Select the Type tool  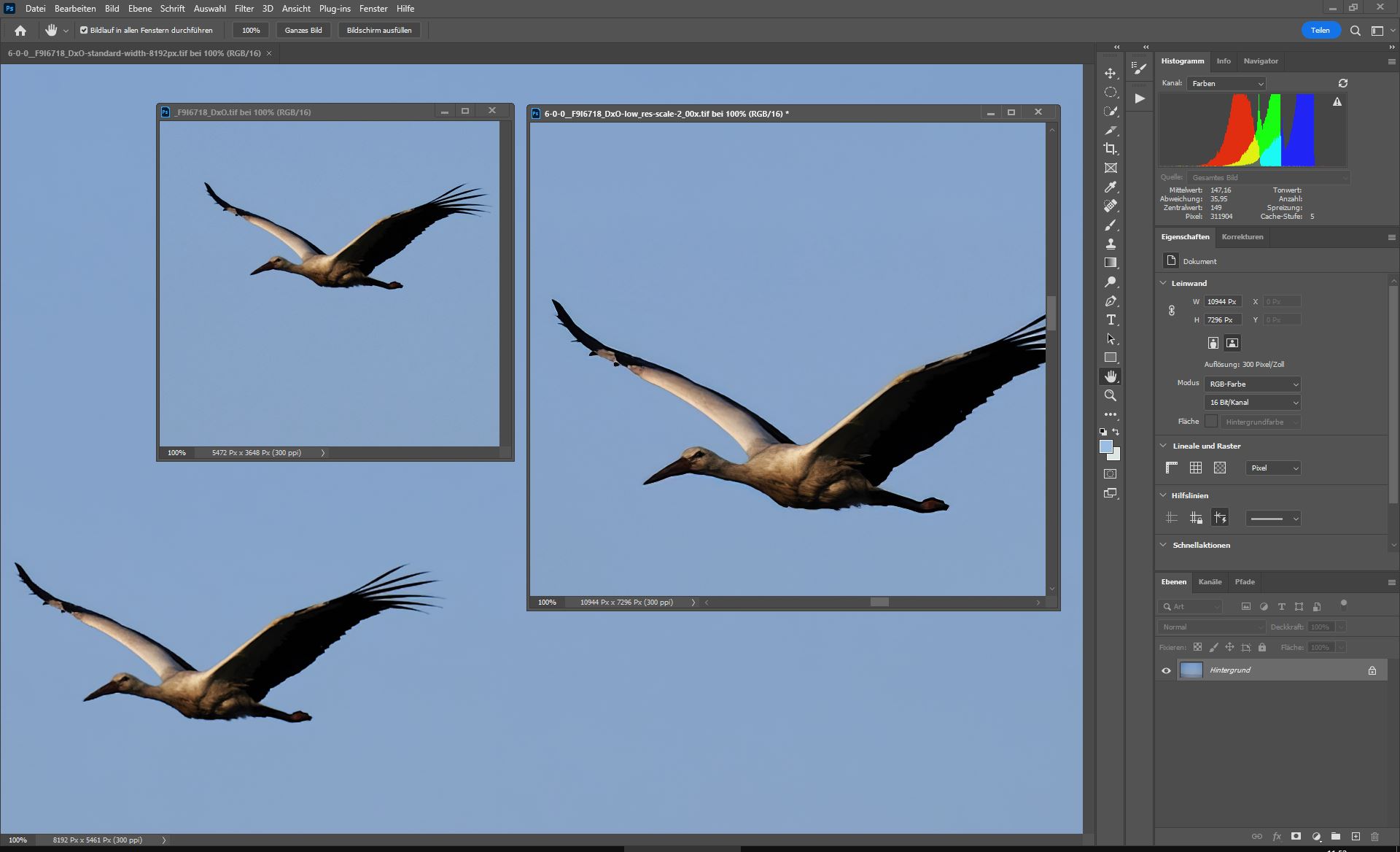point(1110,320)
